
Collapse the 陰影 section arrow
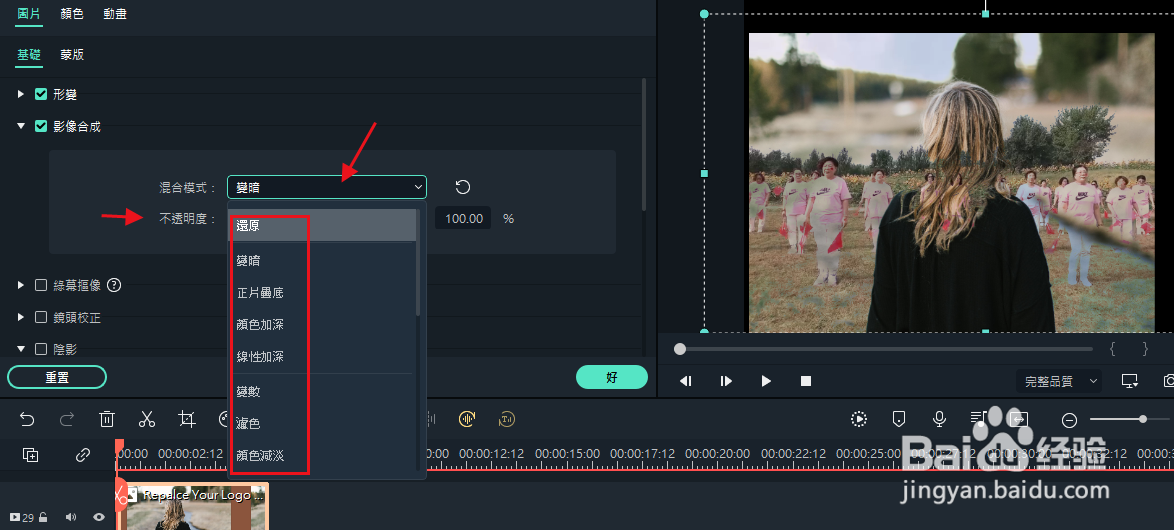click(21, 348)
